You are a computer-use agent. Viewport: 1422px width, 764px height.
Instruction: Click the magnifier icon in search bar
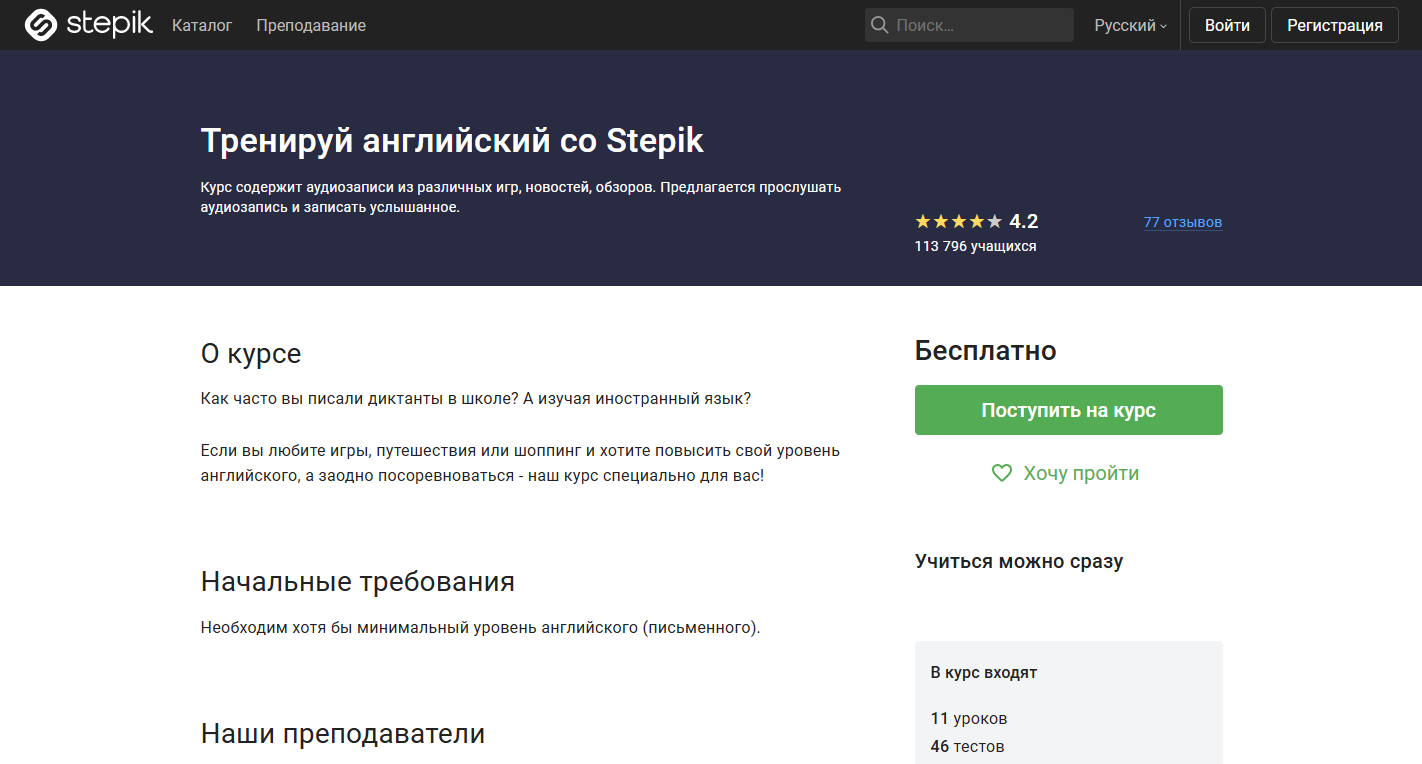[x=880, y=24]
